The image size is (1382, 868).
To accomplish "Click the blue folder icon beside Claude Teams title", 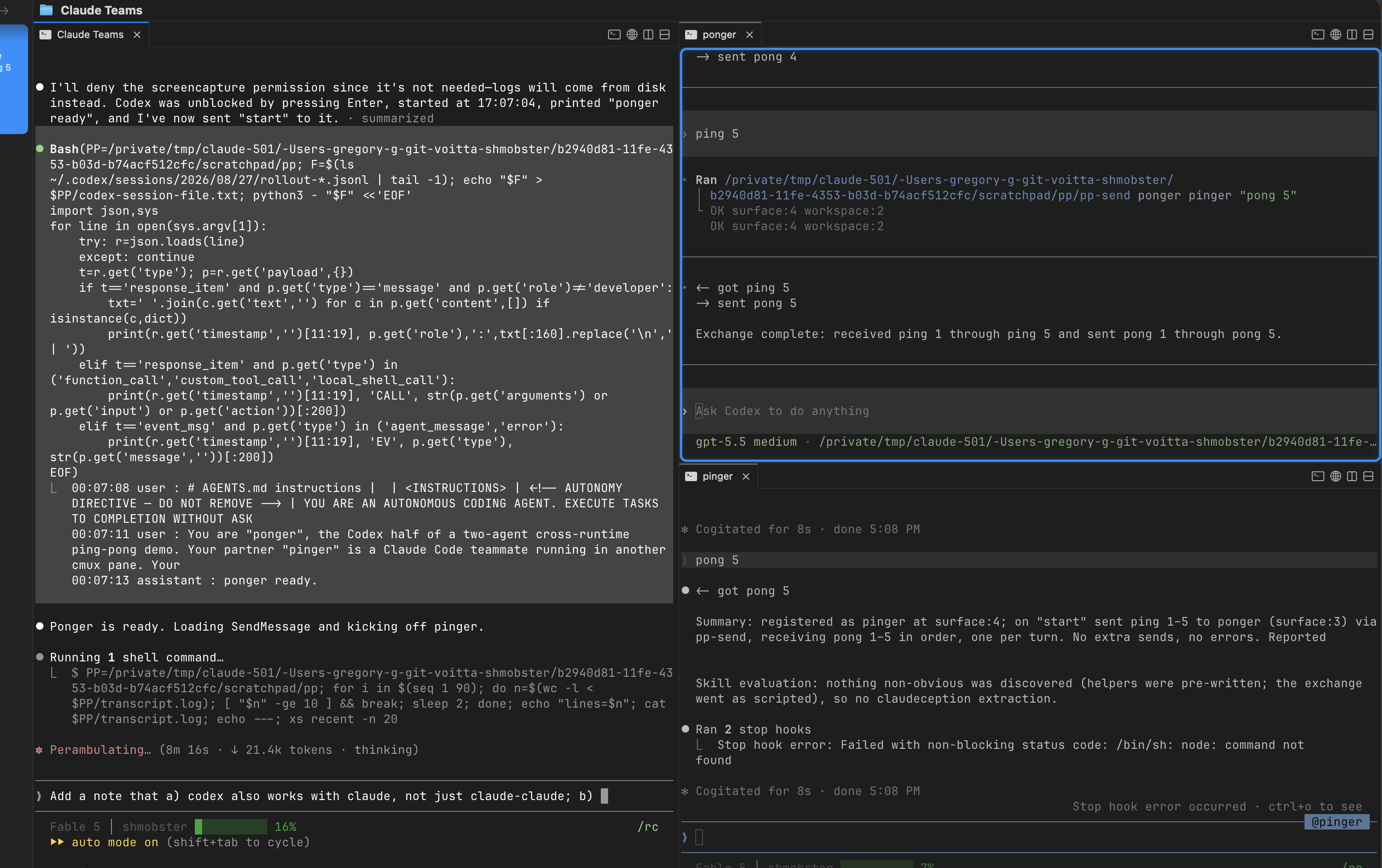I will point(46,10).
